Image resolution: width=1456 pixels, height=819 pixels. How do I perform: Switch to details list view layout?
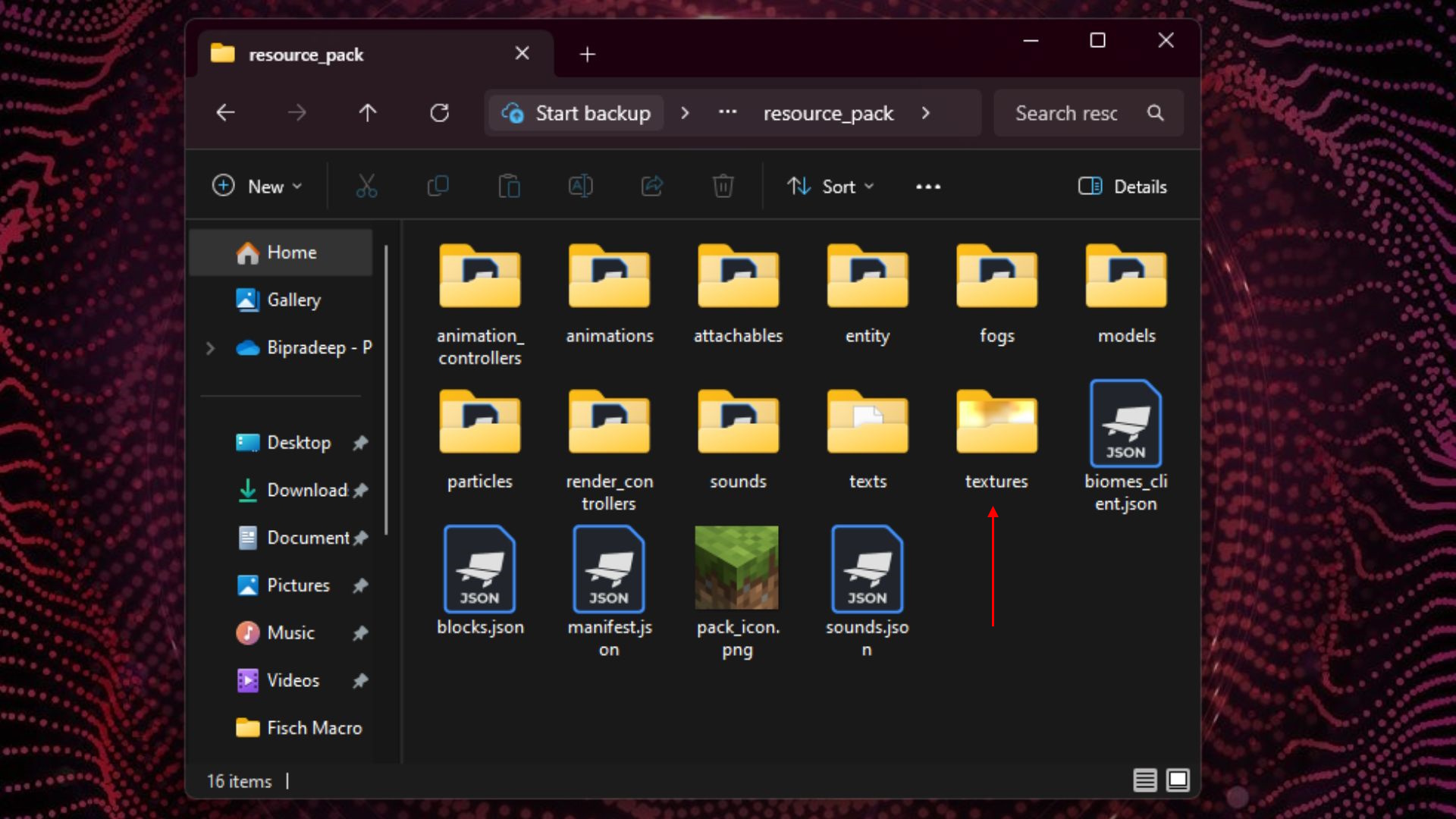(1144, 780)
